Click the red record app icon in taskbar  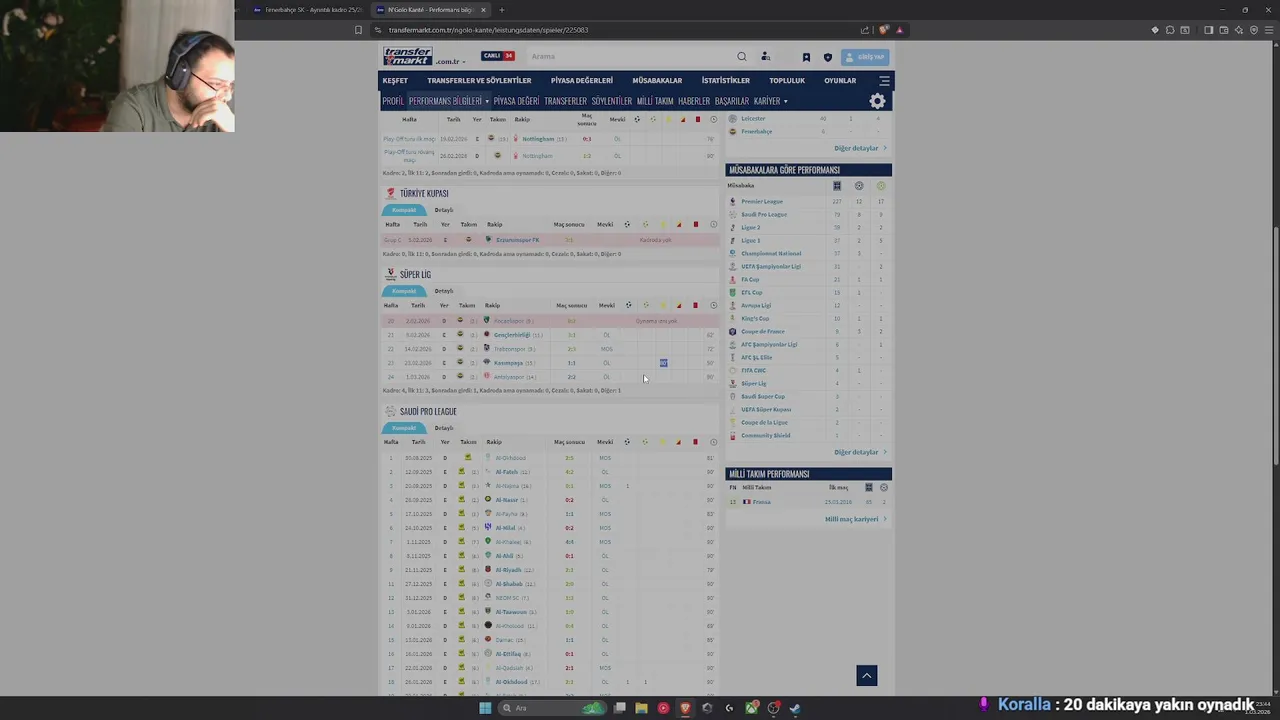click(663, 708)
